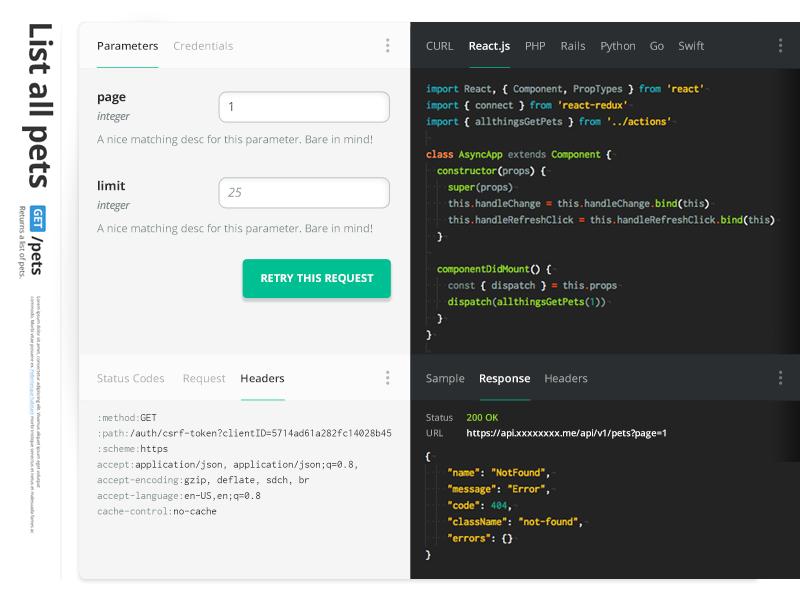
Task: Open the Rails code tab
Action: tap(573, 46)
